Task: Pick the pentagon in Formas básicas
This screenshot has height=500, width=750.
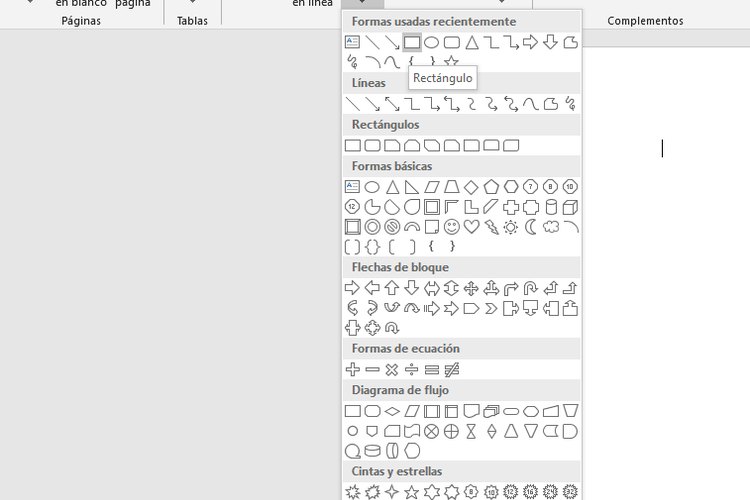Action: coord(491,187)
